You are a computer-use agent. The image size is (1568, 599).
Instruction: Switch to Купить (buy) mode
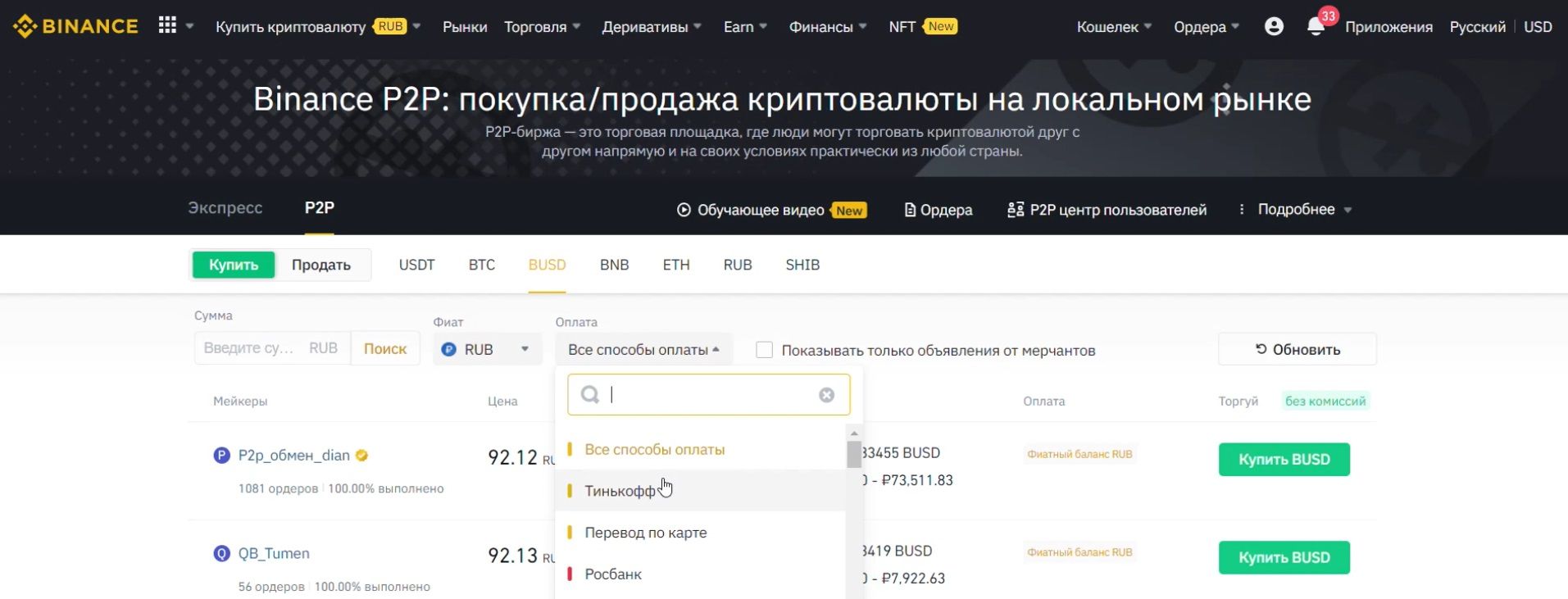click(234, 265)
